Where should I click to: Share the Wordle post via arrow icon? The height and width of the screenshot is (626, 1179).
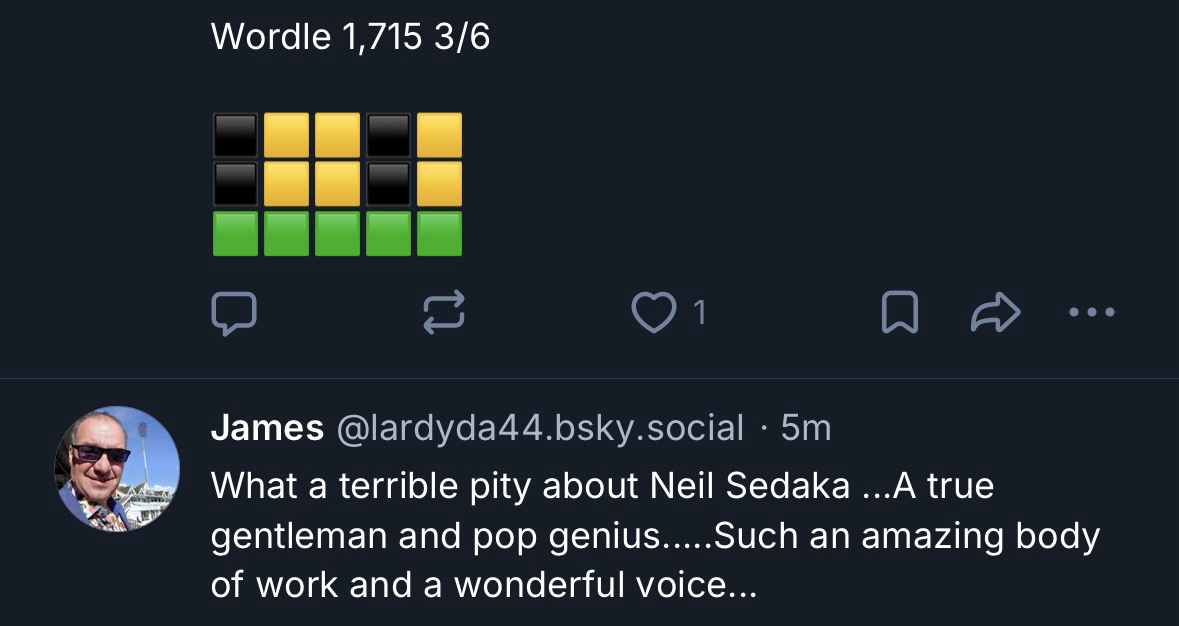pyautogui.click(x=994, y=313)
